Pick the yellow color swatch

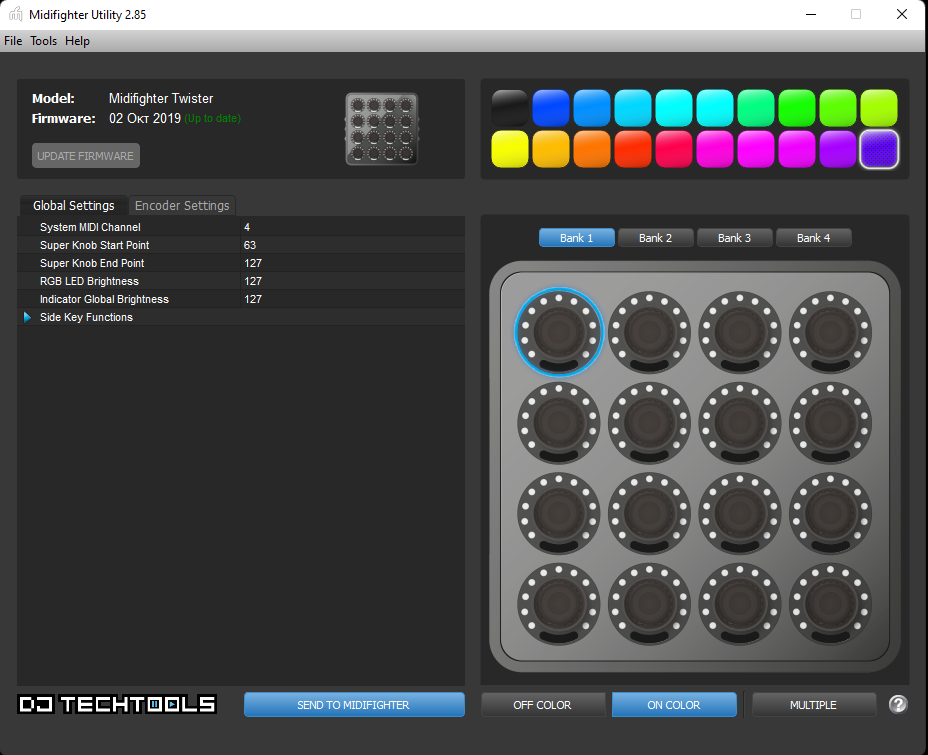point(510,149)
